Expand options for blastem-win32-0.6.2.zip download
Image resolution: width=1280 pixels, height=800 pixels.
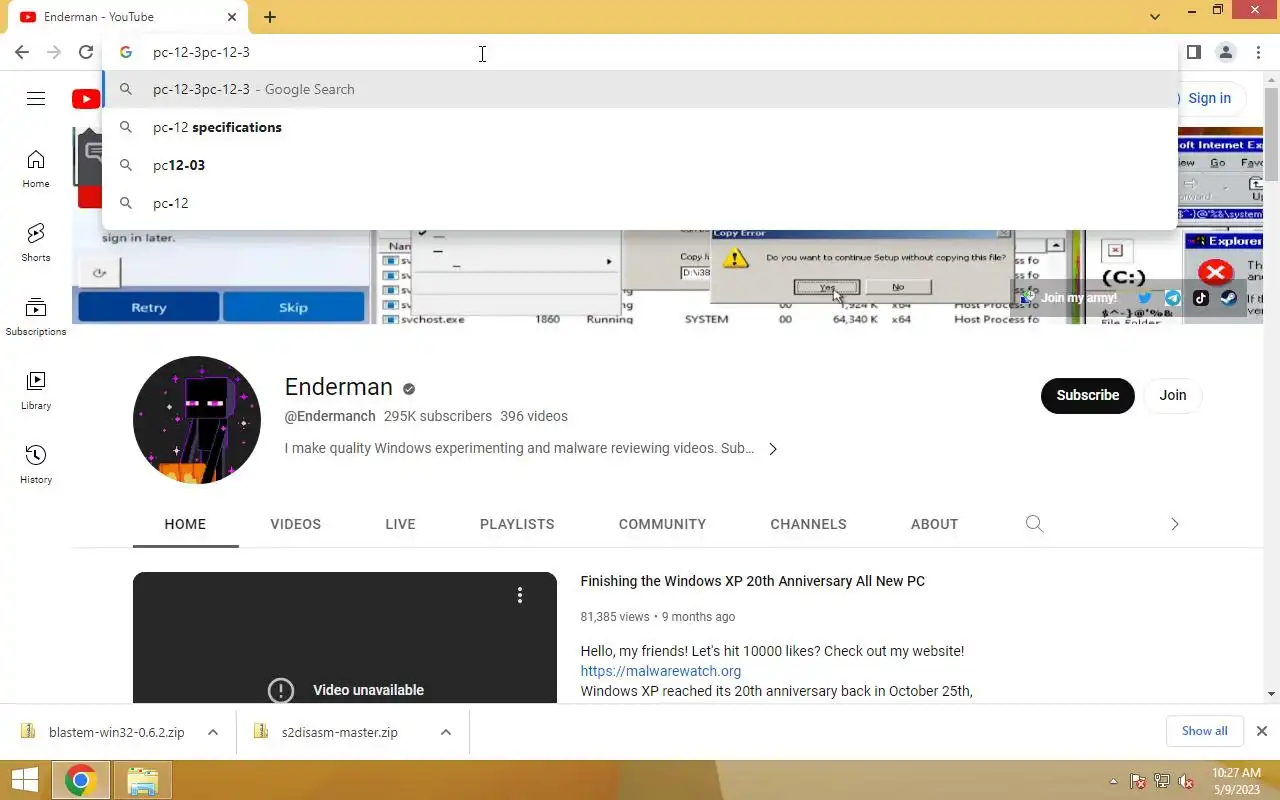[x=213, y=732]
